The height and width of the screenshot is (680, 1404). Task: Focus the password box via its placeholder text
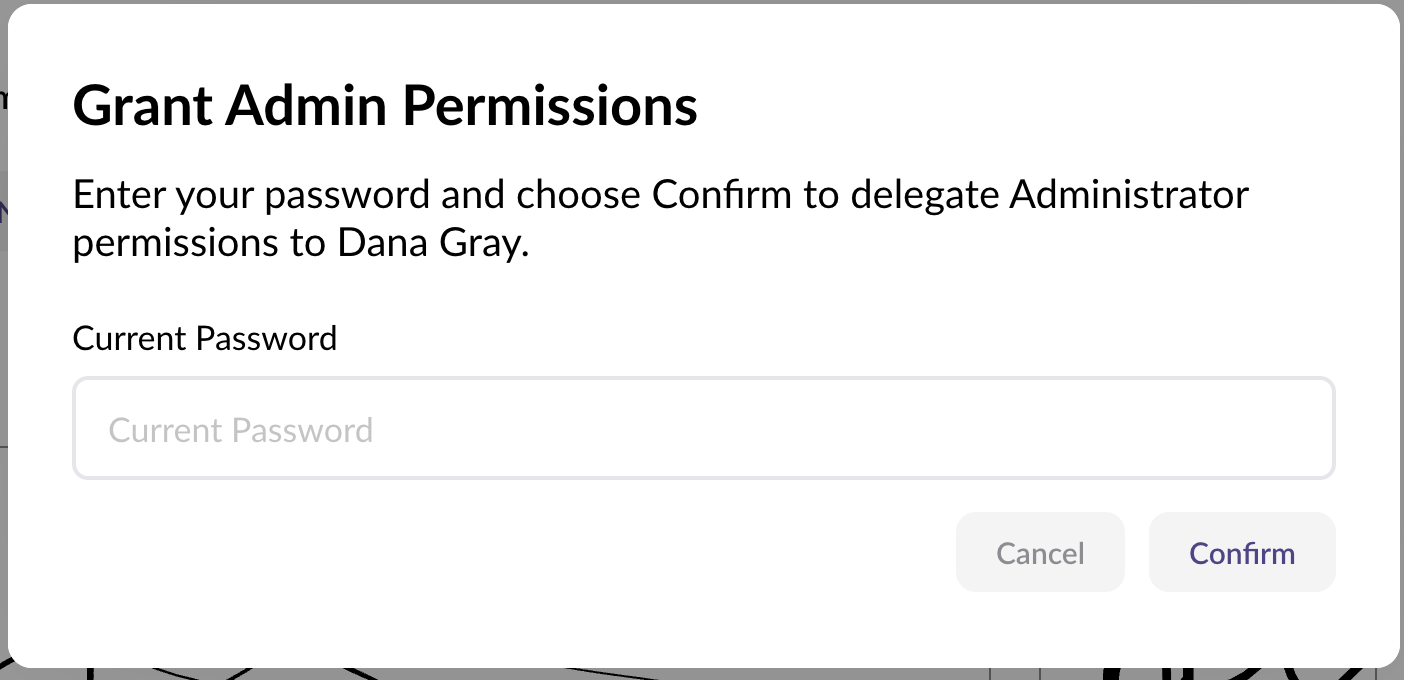(x=241, y=431)
